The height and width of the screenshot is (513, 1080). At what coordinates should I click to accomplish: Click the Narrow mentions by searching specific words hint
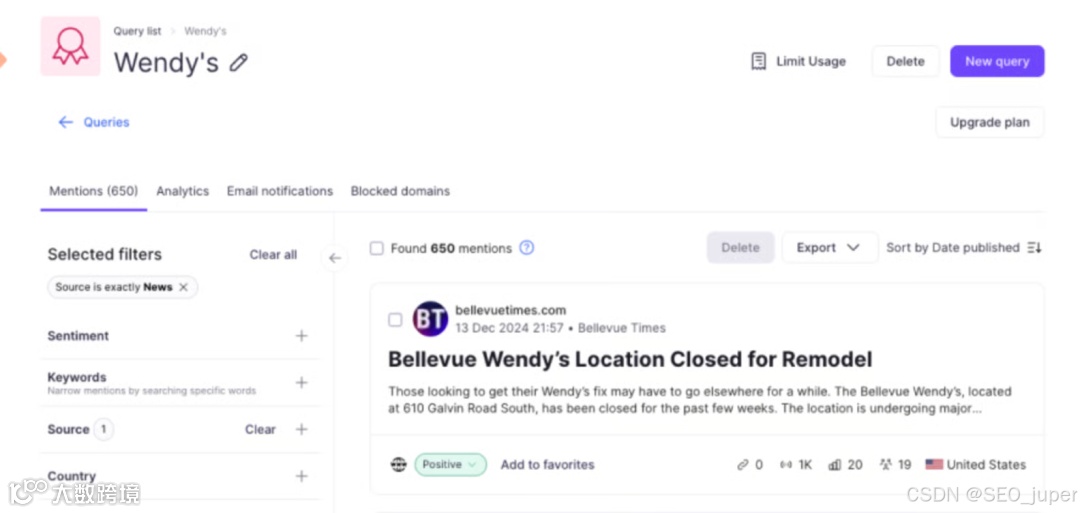point(152,391)
